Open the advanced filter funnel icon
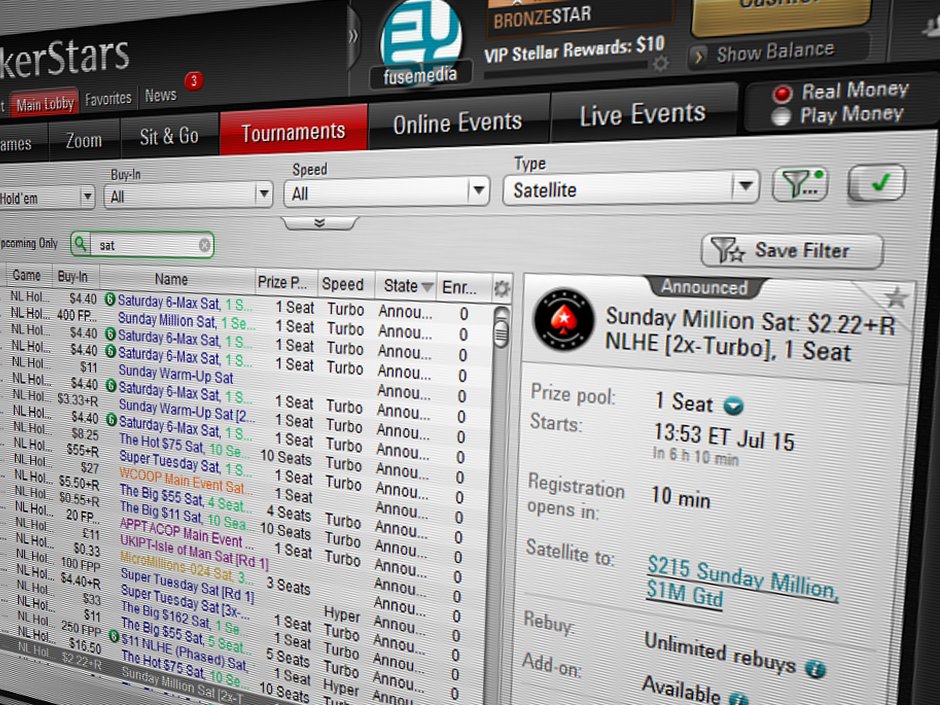 click(800, 184)
